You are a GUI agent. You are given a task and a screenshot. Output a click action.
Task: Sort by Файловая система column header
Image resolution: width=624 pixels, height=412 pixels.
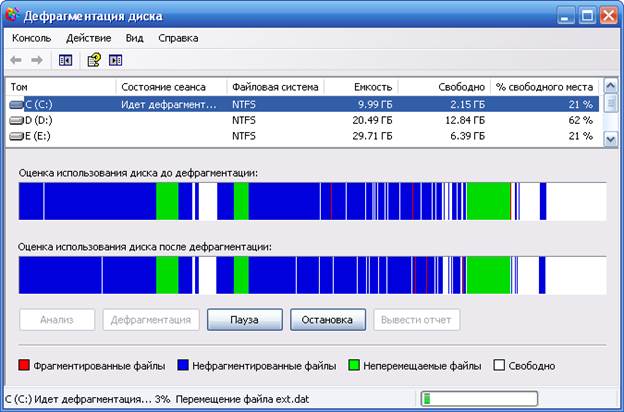pyautogui.click(x=275, y=87)
